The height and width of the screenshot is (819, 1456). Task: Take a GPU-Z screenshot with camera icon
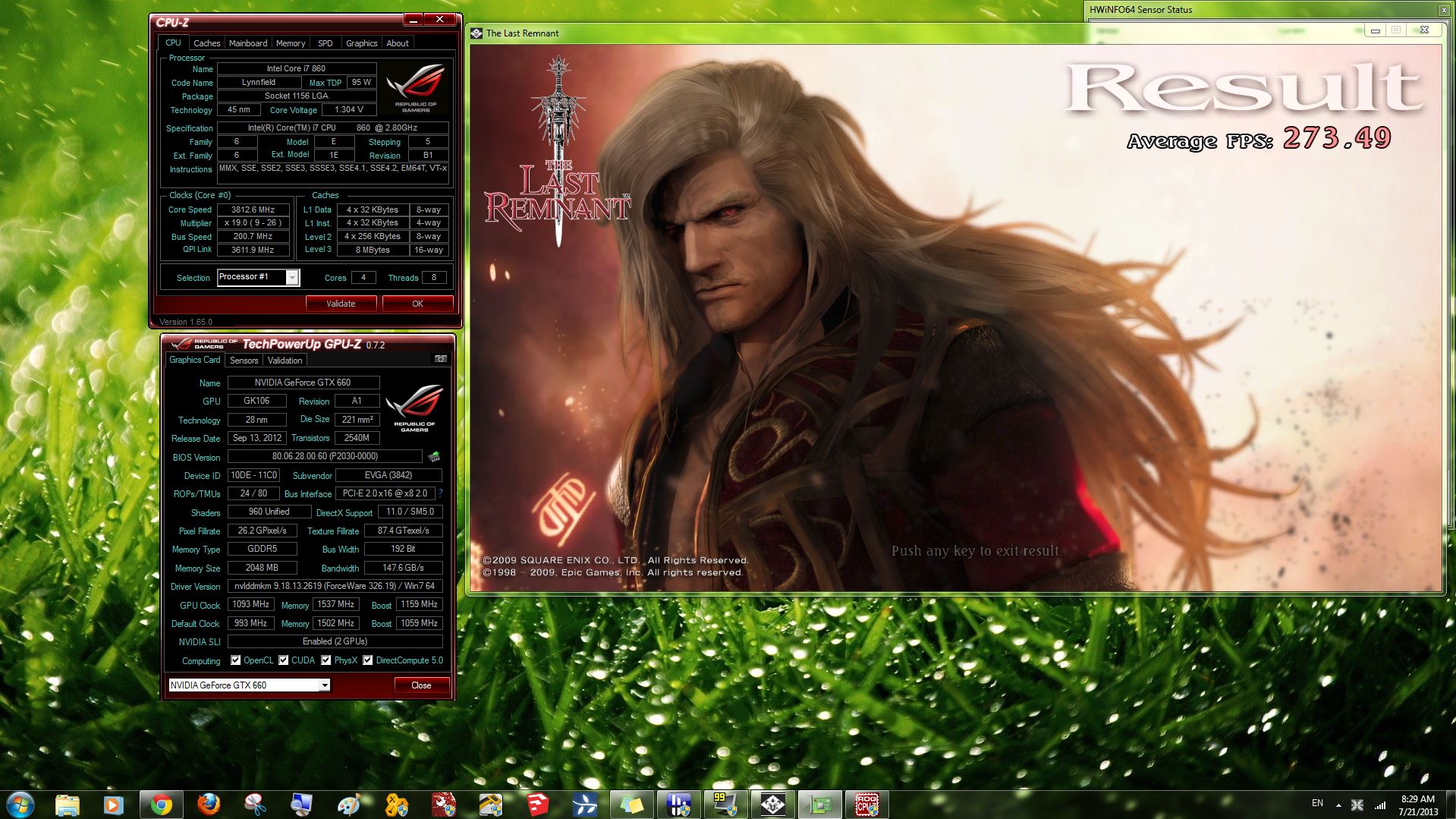[441, 359]
